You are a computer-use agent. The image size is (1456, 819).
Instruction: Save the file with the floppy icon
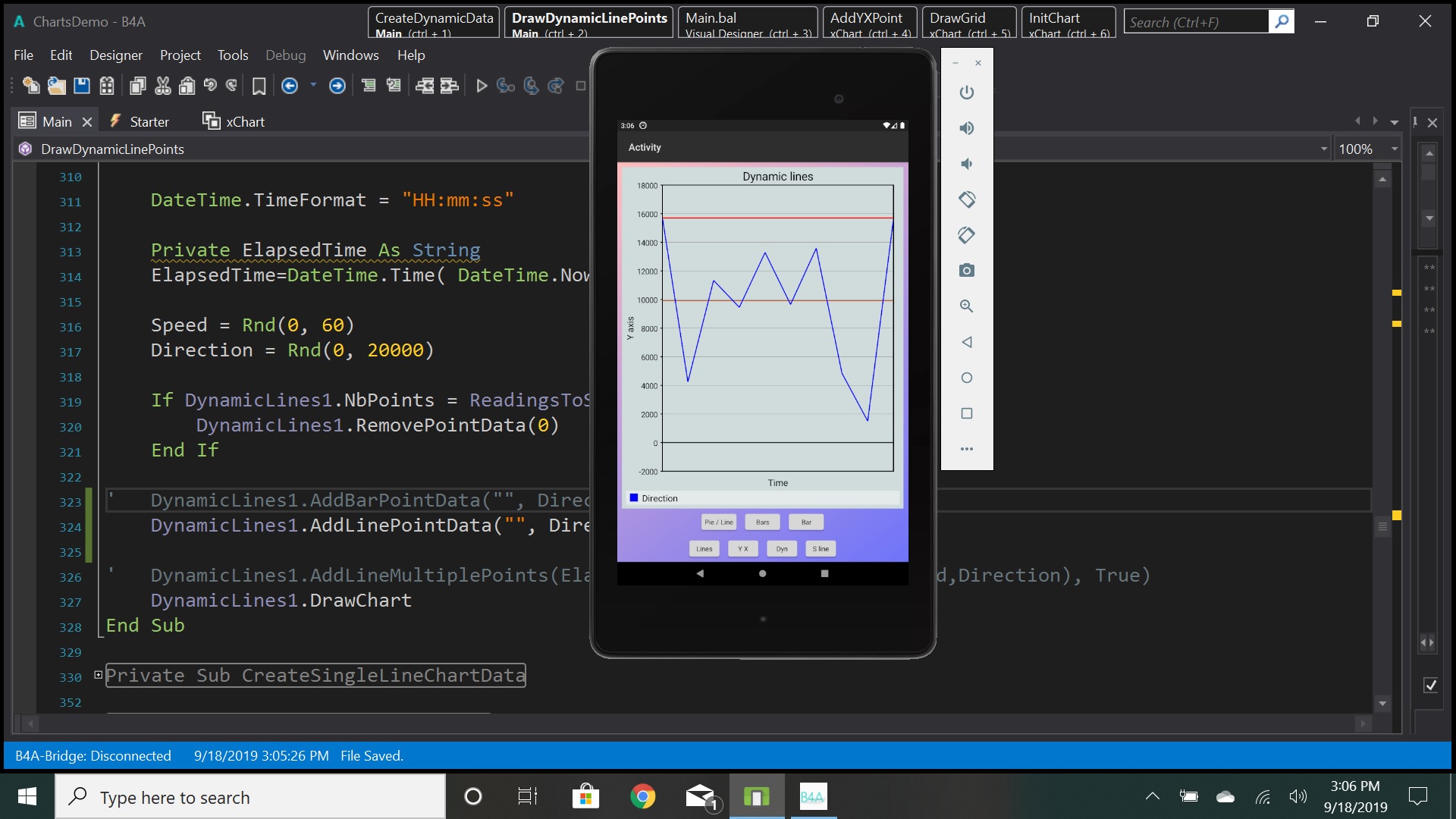(82, 86)
